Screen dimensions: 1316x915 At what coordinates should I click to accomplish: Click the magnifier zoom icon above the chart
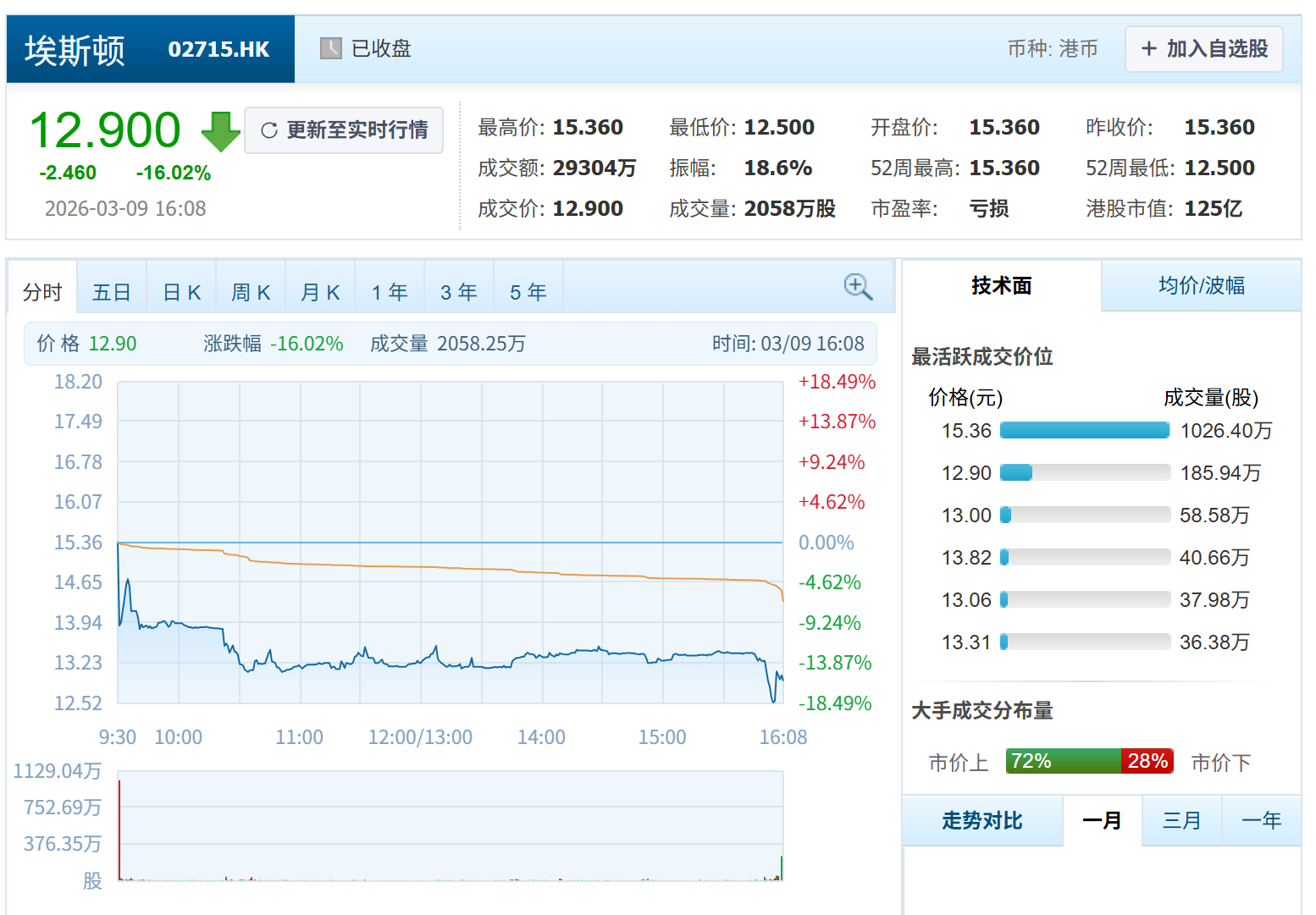pyautogui.click(x=858, y=287)
